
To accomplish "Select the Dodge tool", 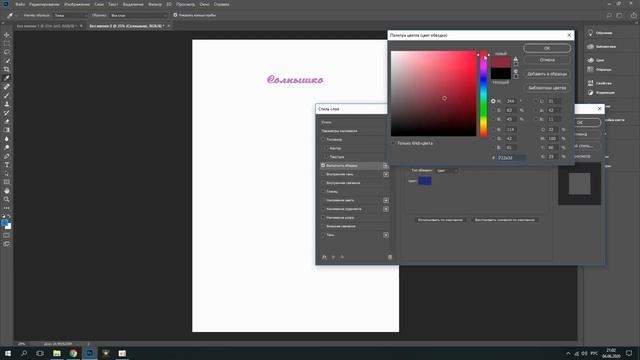I will coord(7,147).
